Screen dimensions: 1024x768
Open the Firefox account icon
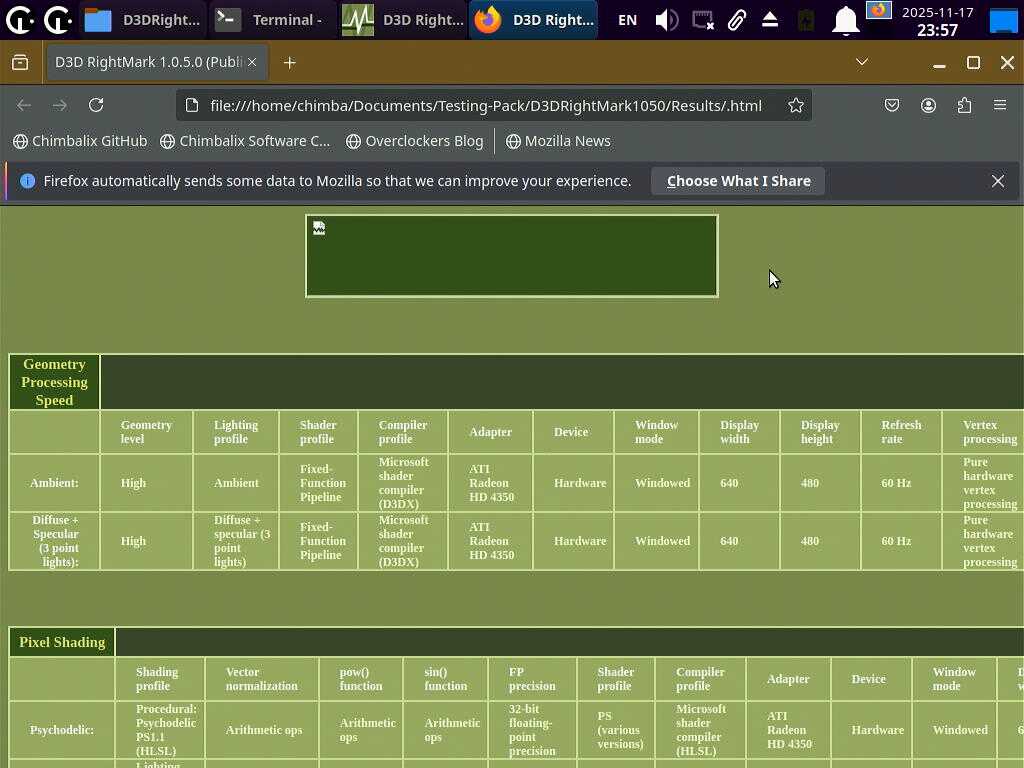click(x=928, y=105)
